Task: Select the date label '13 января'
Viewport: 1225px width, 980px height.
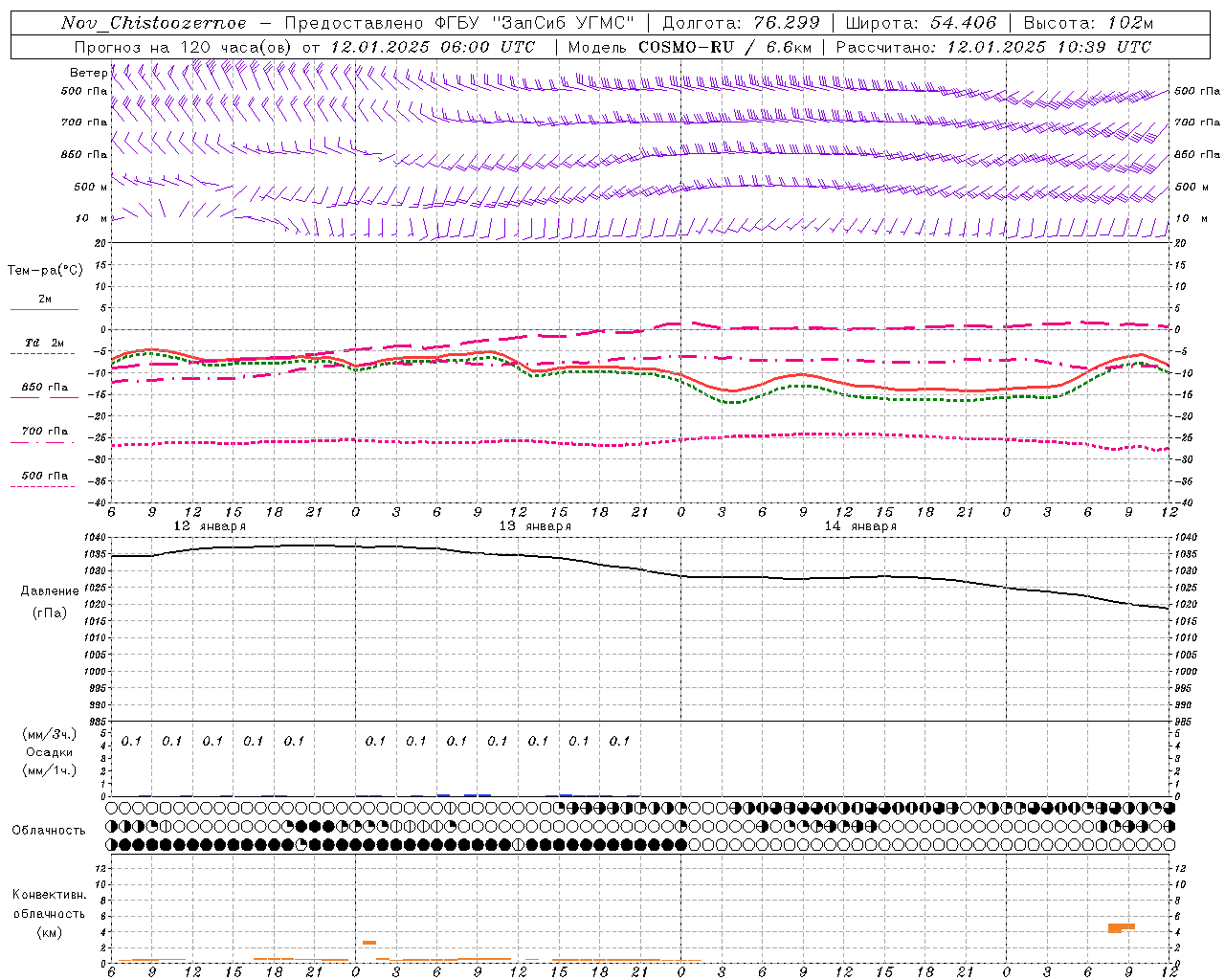Action: 535,526
